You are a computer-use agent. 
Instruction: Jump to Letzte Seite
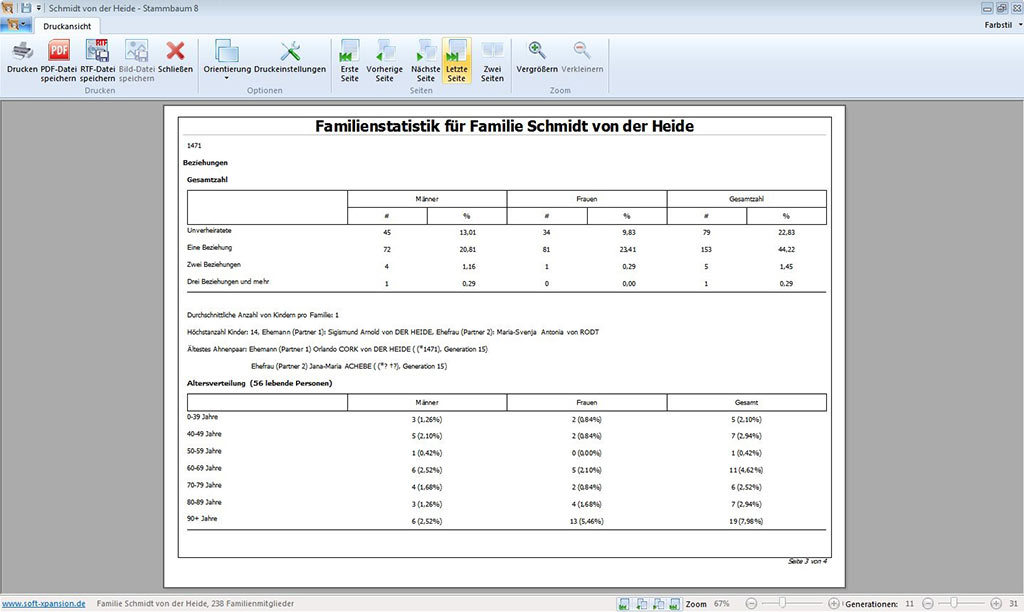pos(456,61)
